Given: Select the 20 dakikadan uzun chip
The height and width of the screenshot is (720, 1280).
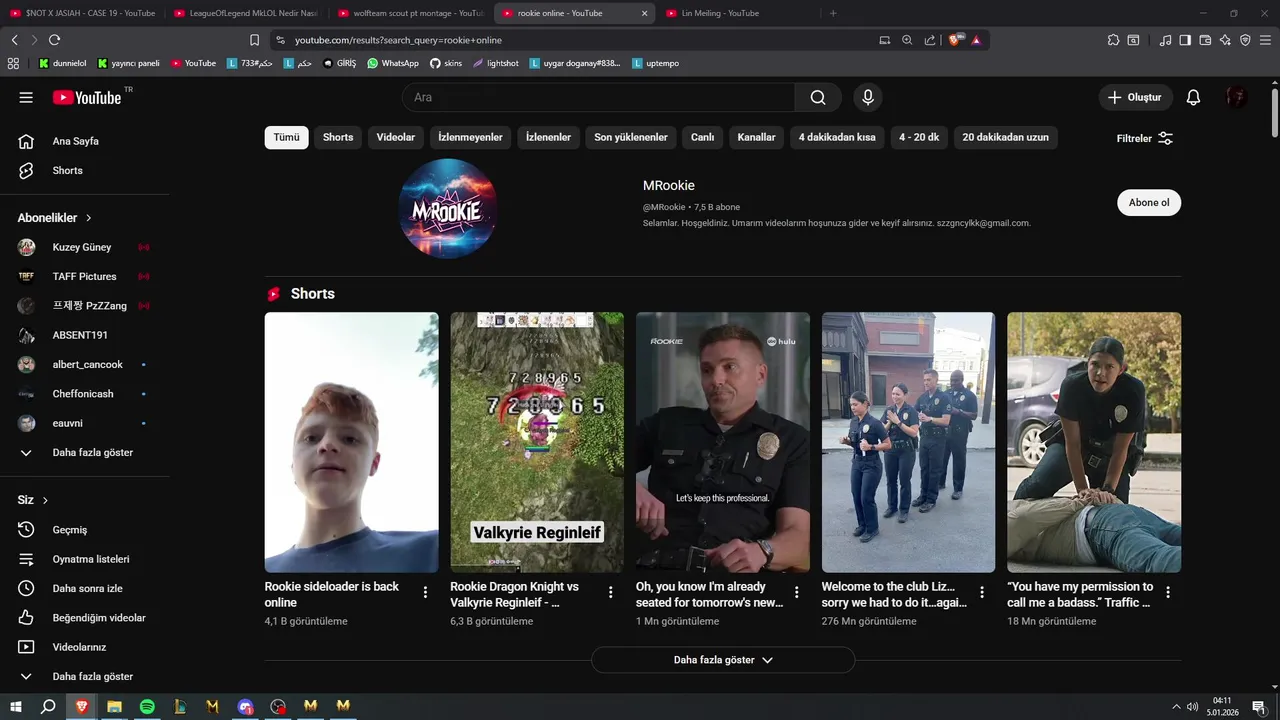Looking at the screenshot, I should (1006, 137).
